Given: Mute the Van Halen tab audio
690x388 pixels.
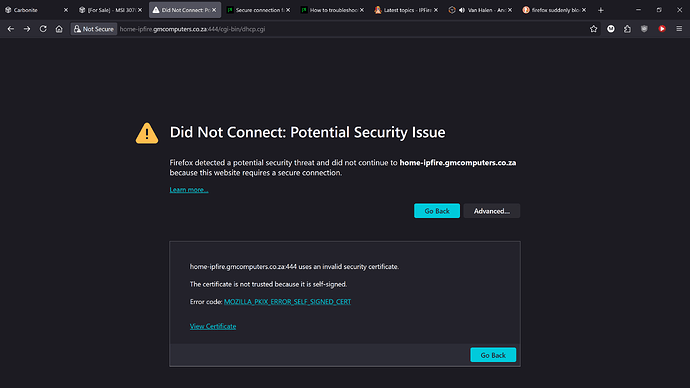Looking at the screenshot, I should 462,10.
